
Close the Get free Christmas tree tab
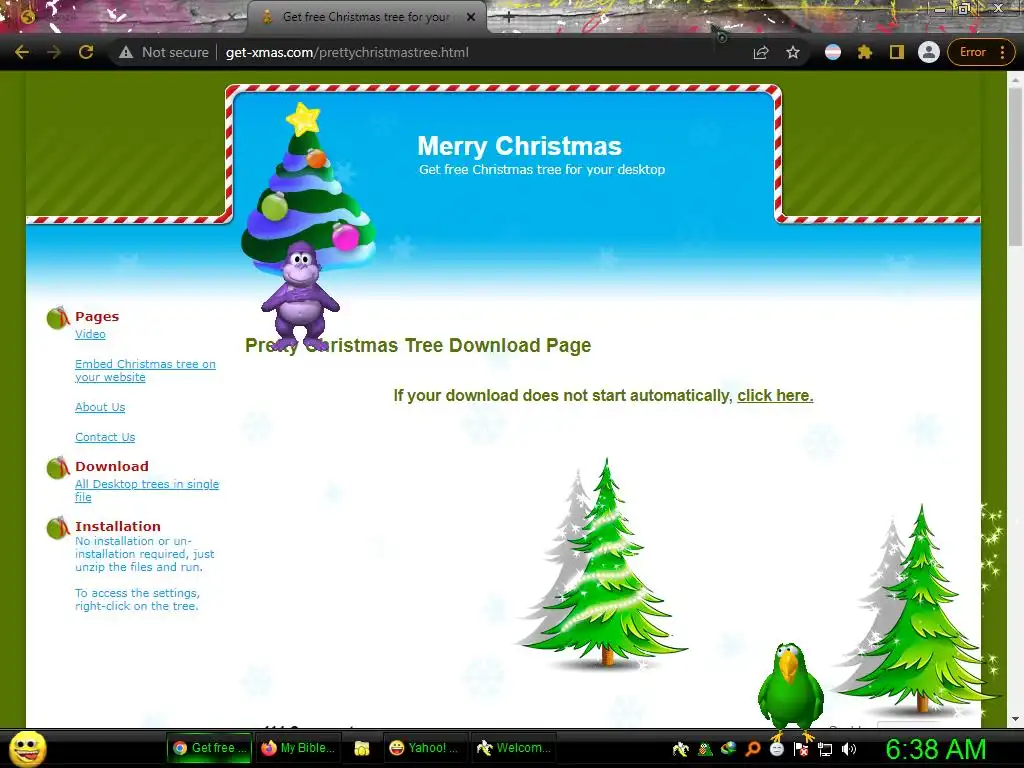[471, 17]
